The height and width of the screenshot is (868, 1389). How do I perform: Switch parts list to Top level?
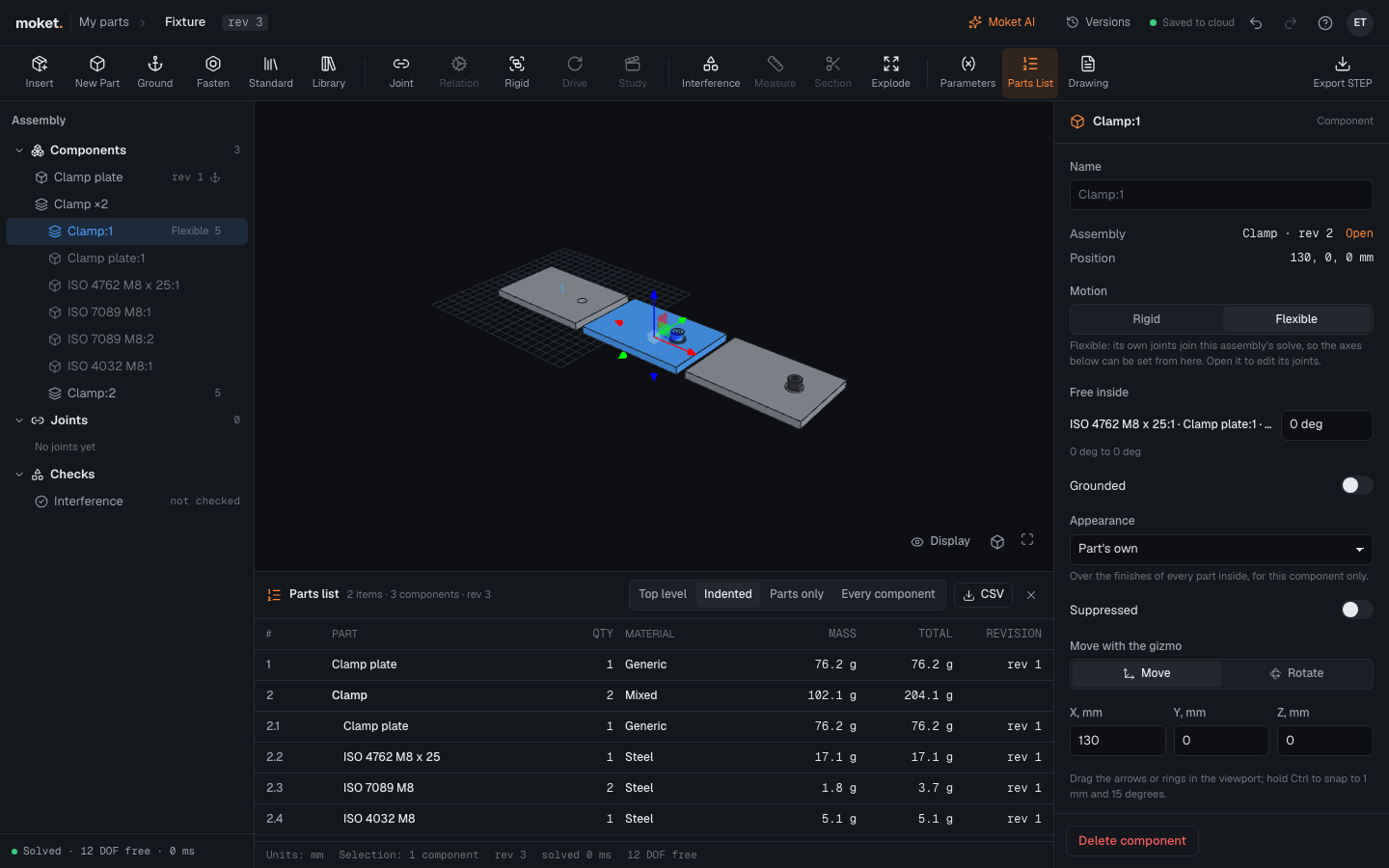point(663,594)
